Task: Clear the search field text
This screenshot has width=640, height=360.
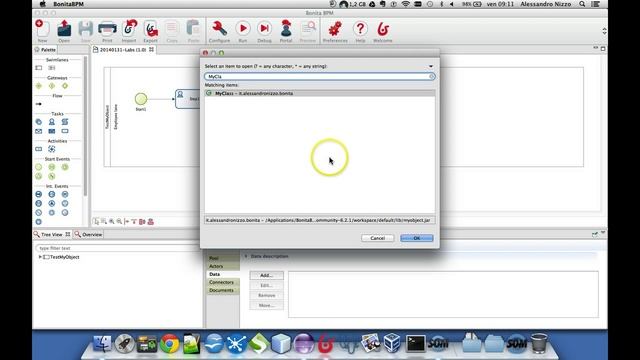Action: [x=431, y=77]
